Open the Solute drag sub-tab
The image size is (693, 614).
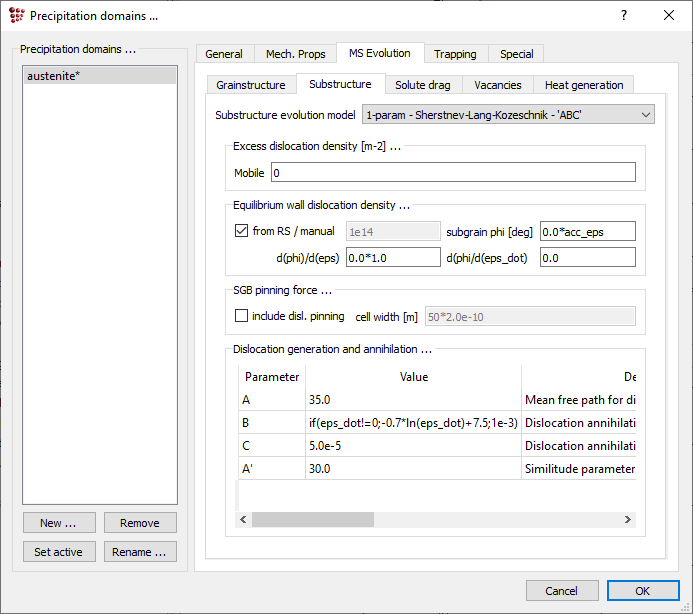tap(423, 85)
